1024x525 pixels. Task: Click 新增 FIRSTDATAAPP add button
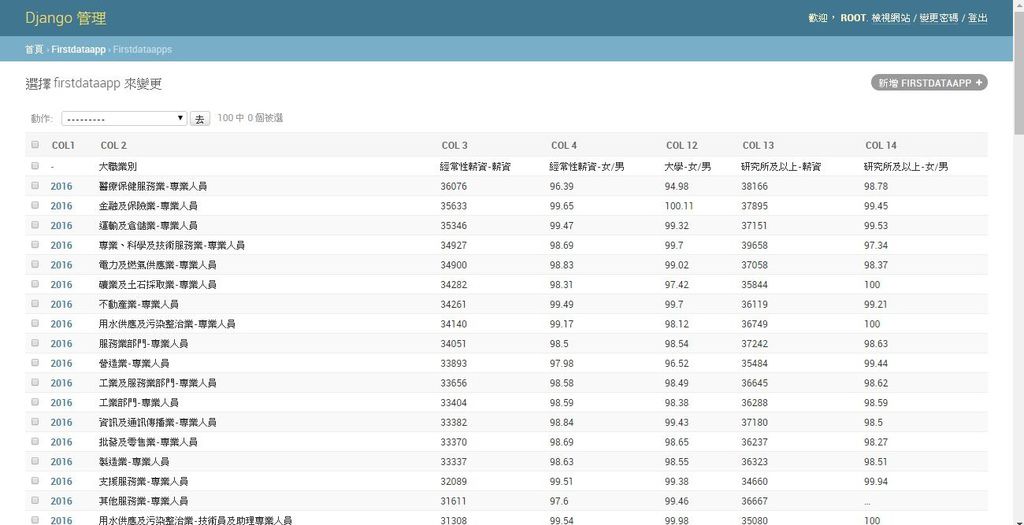pos(929,83)
